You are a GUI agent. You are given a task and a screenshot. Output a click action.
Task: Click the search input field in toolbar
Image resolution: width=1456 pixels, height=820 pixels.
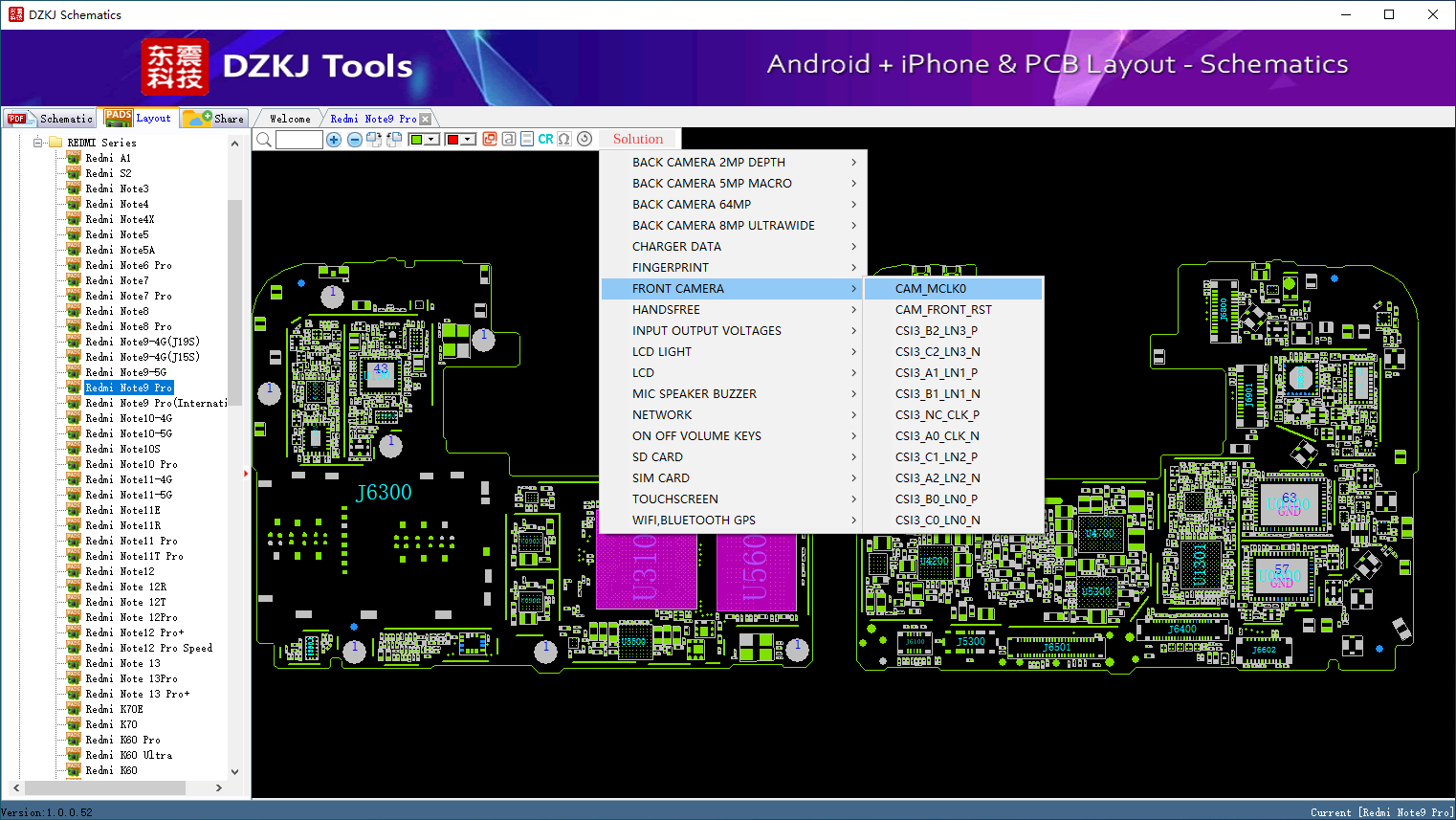(299, 140)
